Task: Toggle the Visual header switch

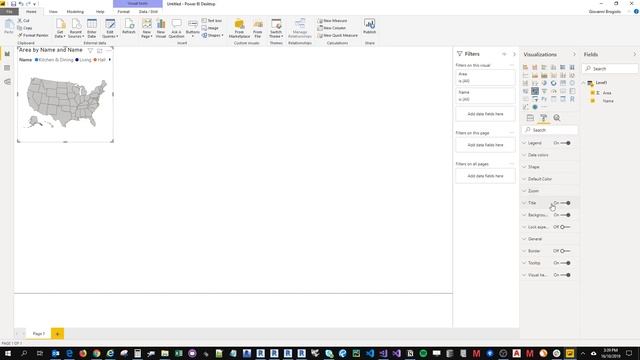Action: [565, 275]
